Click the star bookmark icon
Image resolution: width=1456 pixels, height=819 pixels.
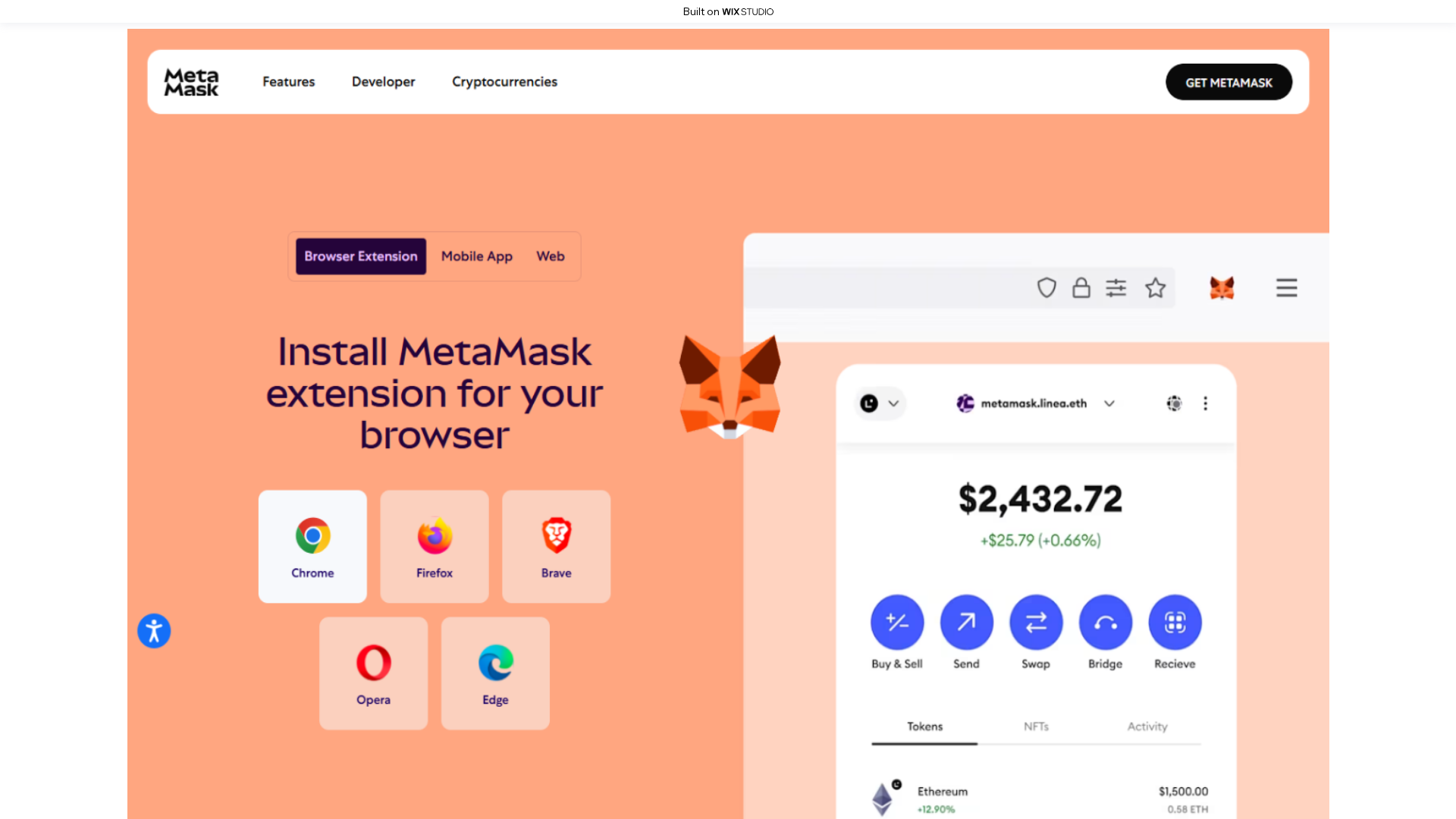1155,288
